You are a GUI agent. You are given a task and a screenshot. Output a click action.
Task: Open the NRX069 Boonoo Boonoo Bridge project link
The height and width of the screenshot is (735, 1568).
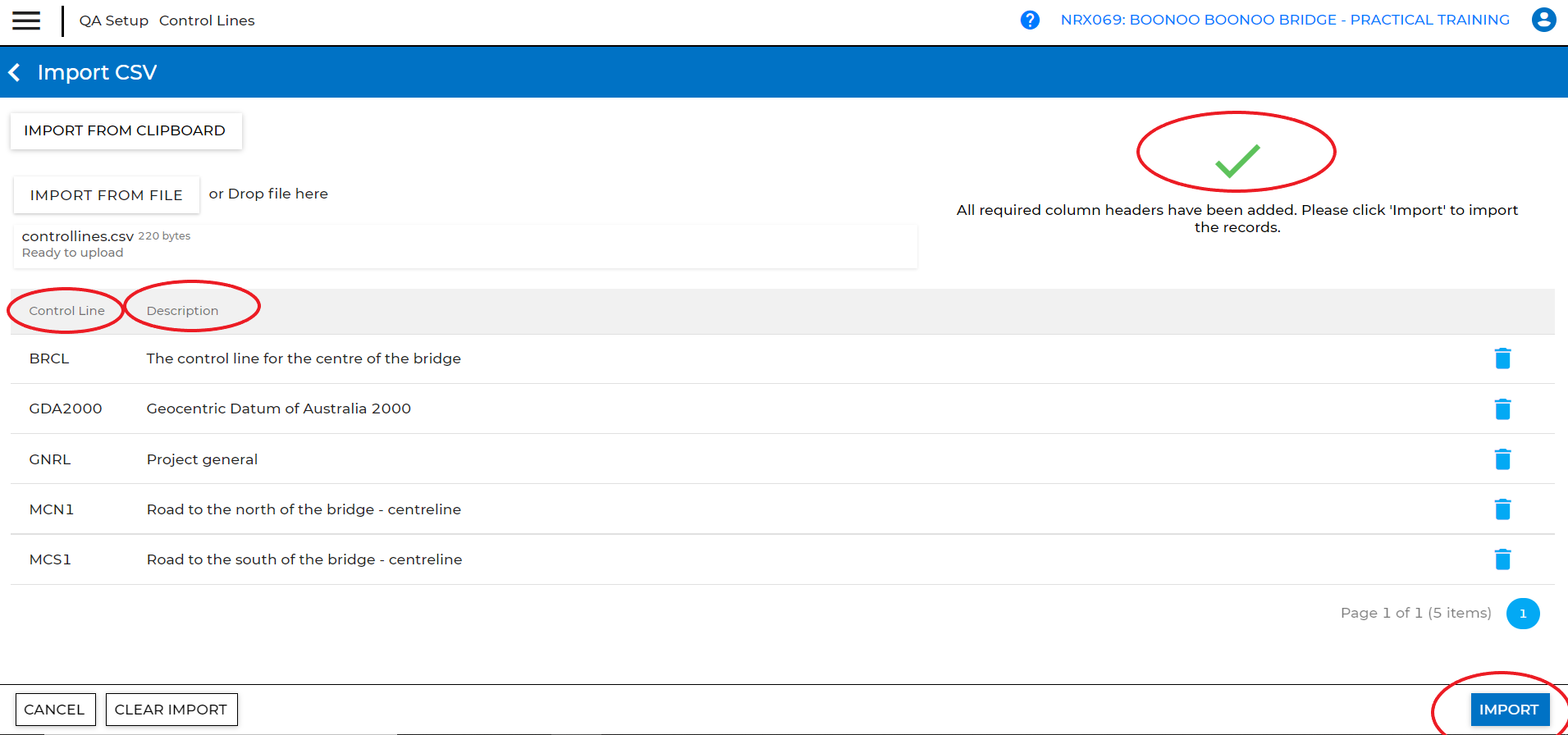pos(1285,20)
